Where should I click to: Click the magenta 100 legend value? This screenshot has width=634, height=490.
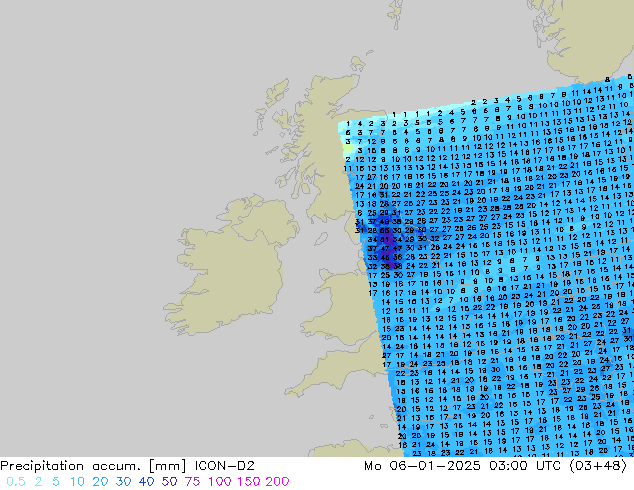[220, 482]
